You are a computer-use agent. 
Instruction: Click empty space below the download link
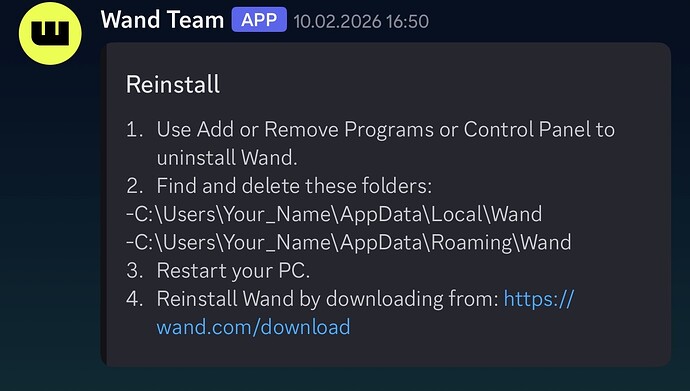click(387, 352)
